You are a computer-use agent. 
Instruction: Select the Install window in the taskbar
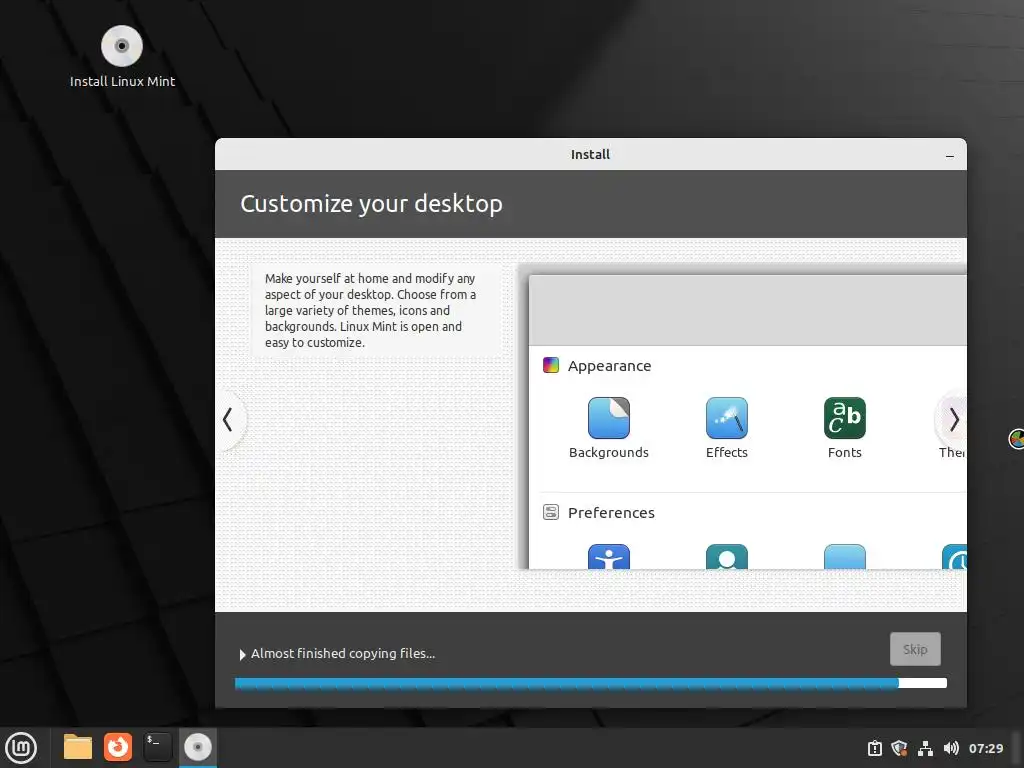pos(197,747)
